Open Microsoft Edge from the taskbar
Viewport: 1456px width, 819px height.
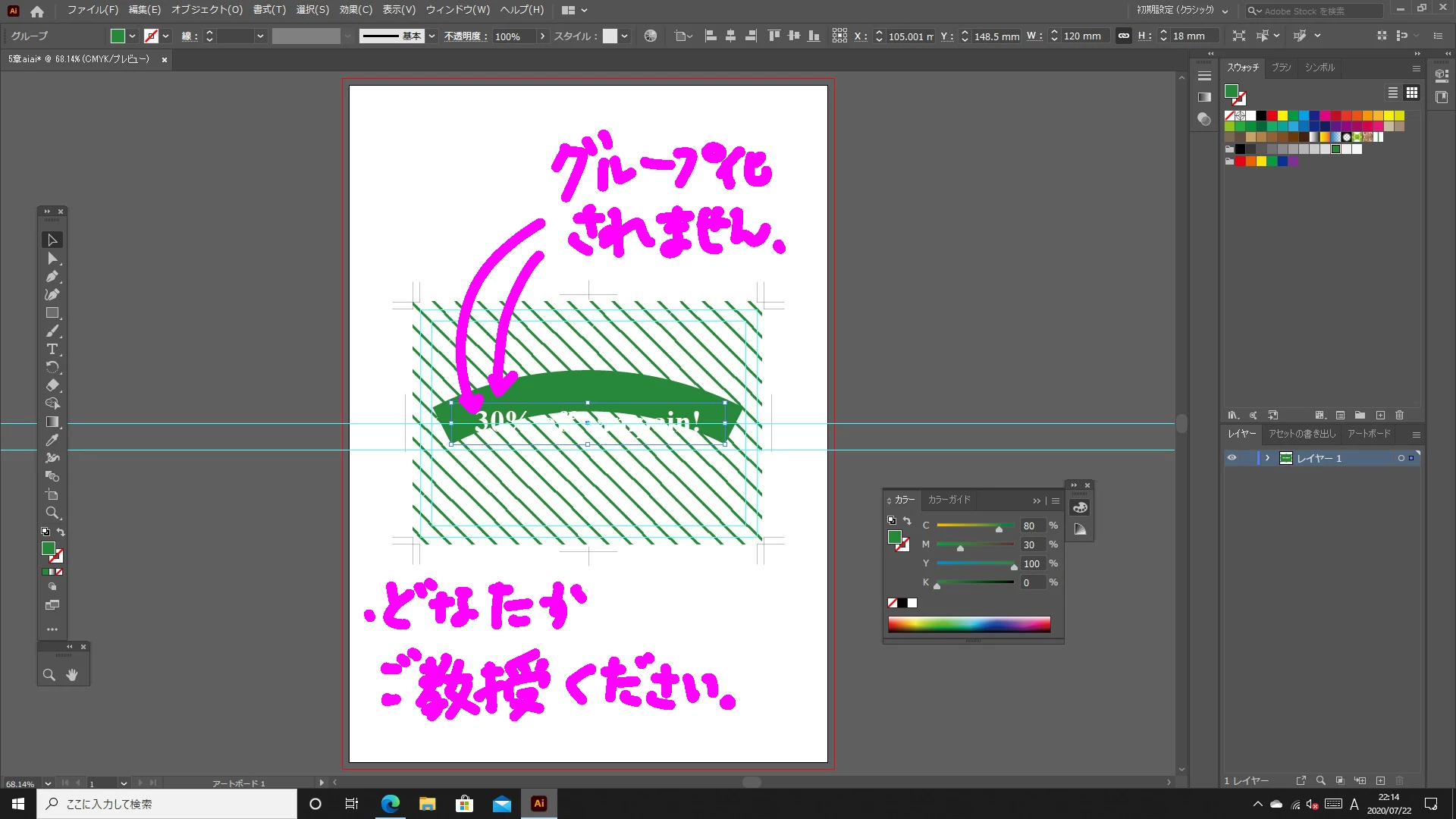(x=390, y=804)
